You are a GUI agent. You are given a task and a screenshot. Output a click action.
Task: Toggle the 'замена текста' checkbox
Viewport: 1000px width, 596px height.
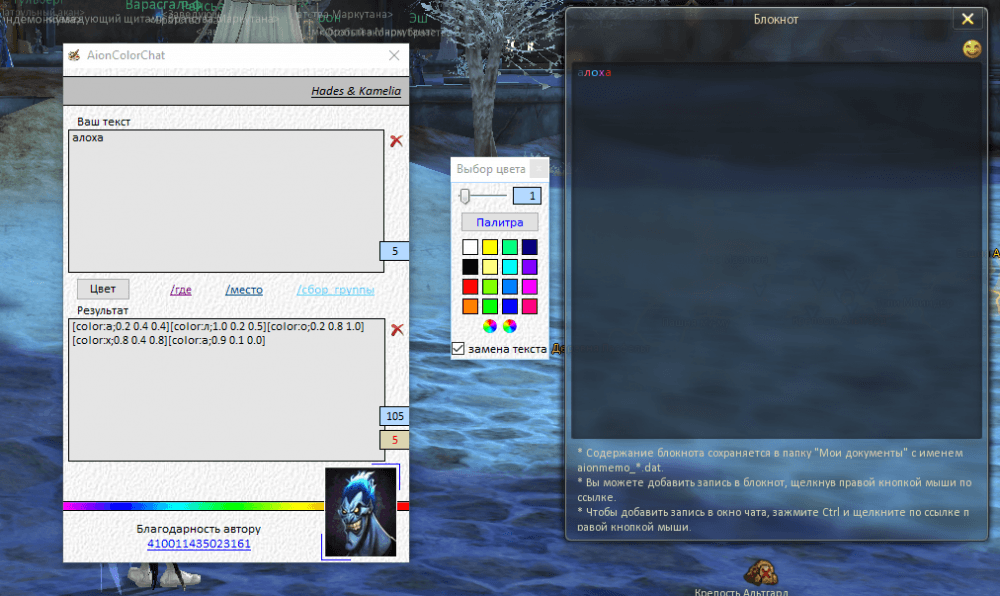pyautogui.click(x=459, y=349)
